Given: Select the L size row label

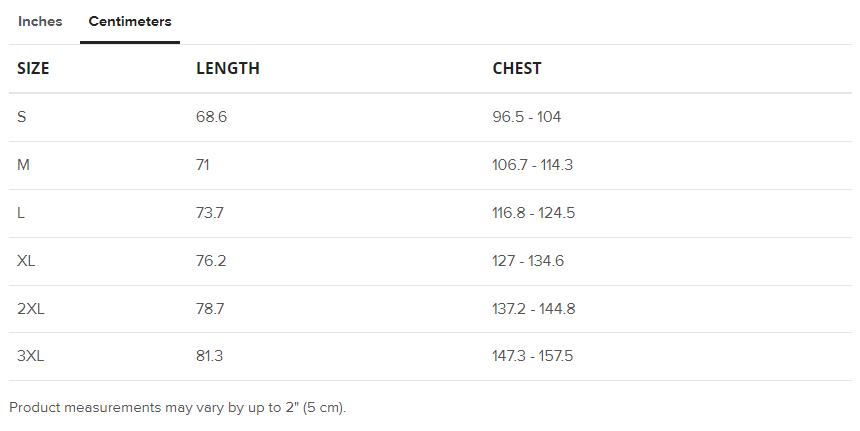Looking at the screenshot, I should [21, 213].
